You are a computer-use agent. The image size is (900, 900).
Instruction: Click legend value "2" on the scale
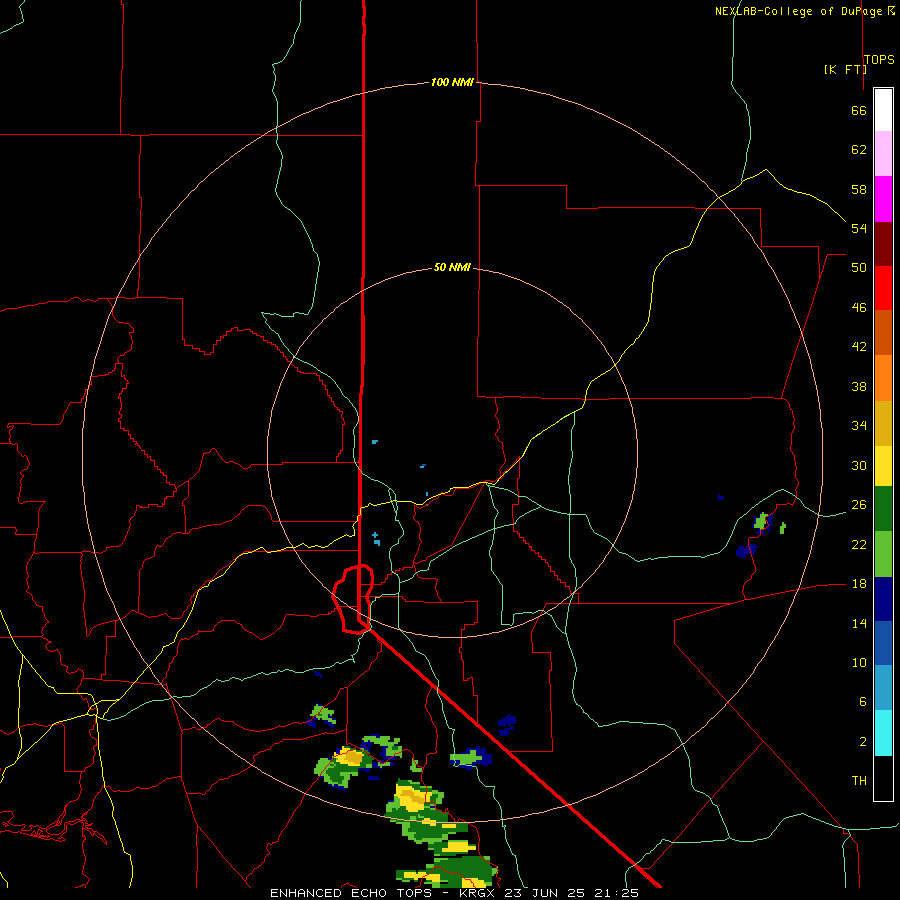coord(862,742)
